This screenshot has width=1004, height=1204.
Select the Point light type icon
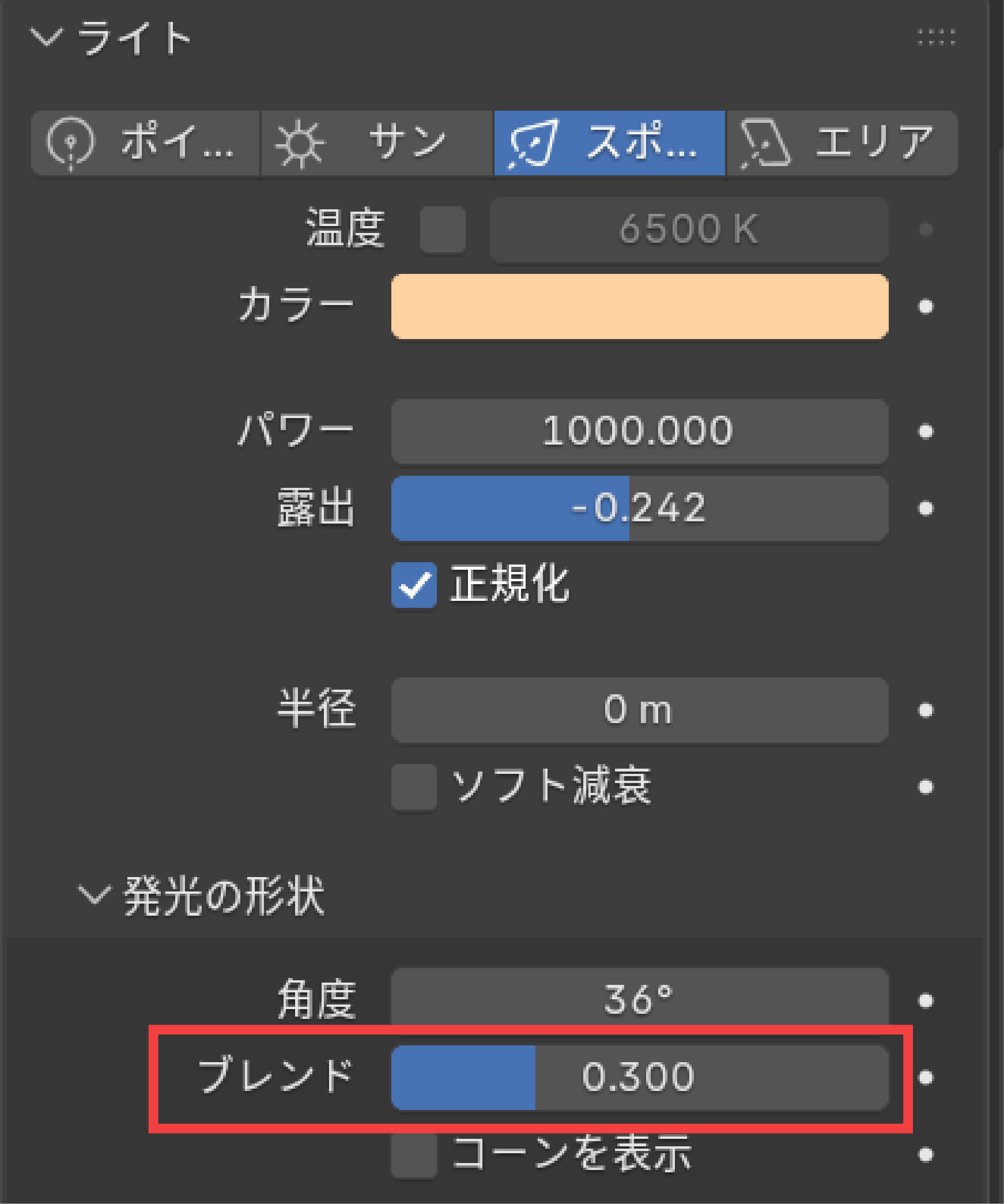point(70,142)
